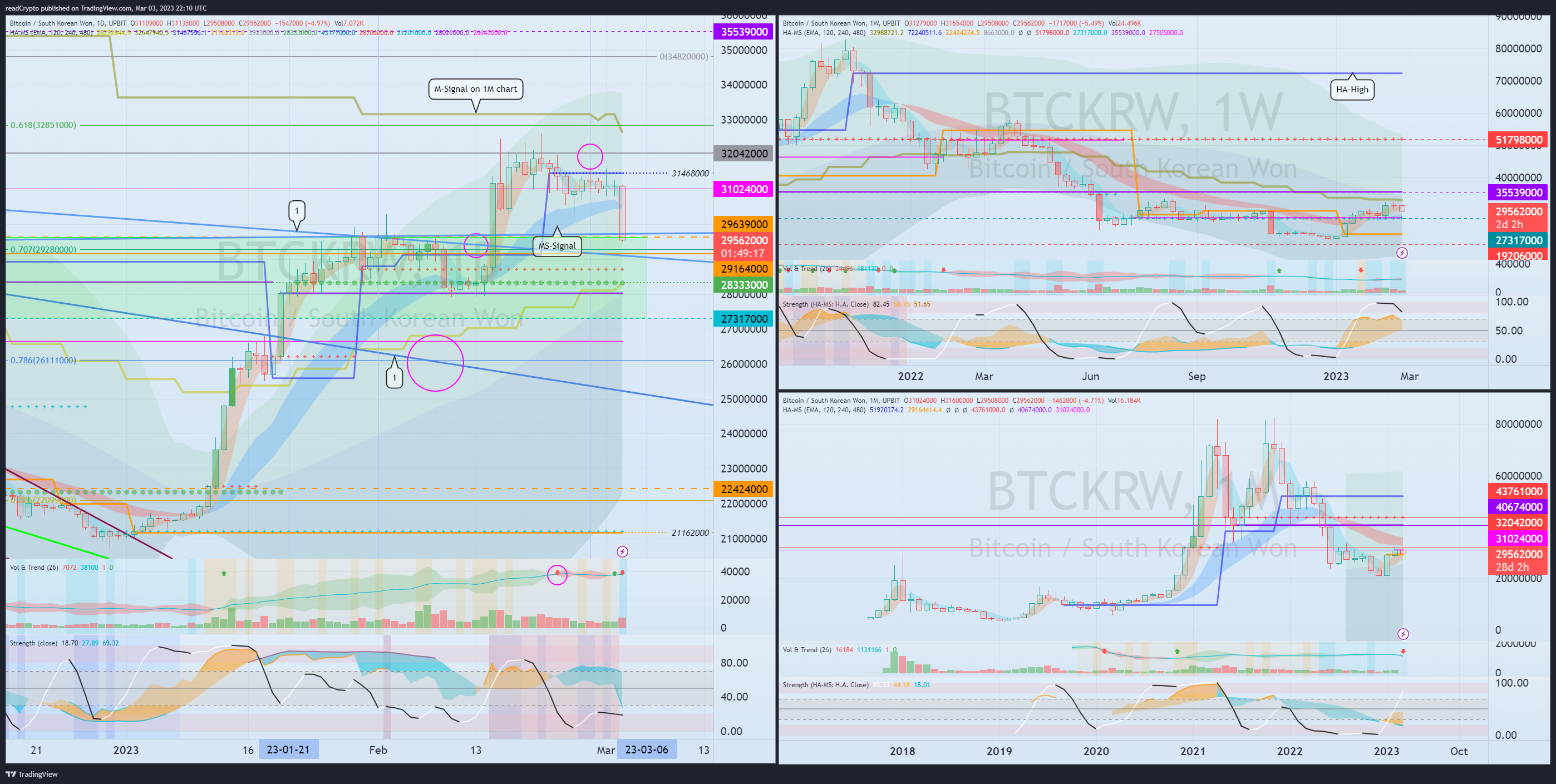Click the 40674000 purple price label on the monthly chart
Screen dimensions: 1556x784
[x=1518, y=507]
